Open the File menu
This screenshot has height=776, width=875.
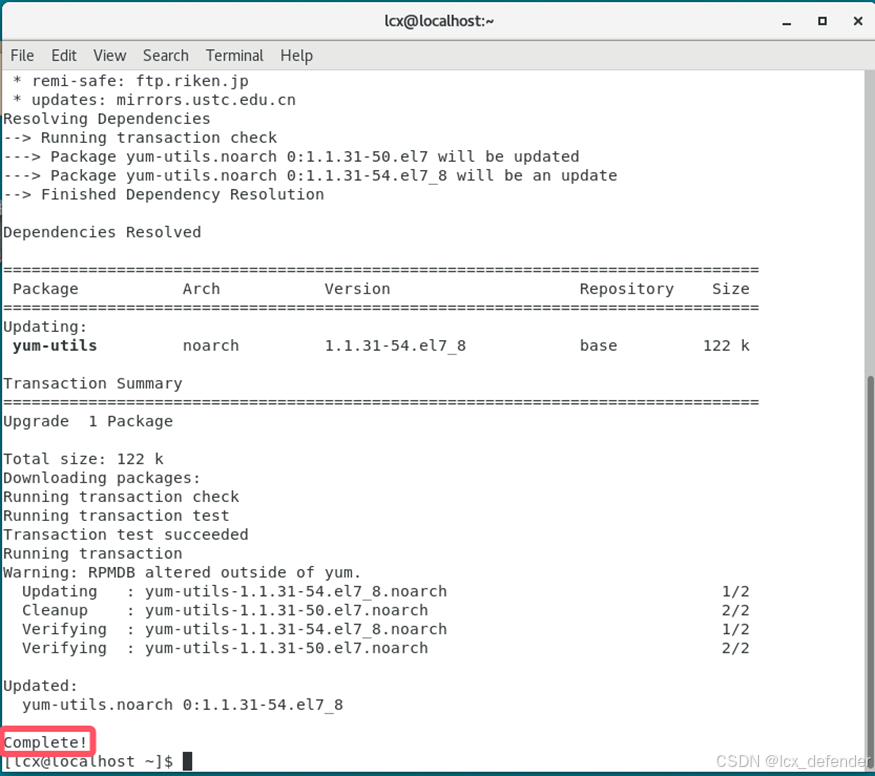point(22,56)
